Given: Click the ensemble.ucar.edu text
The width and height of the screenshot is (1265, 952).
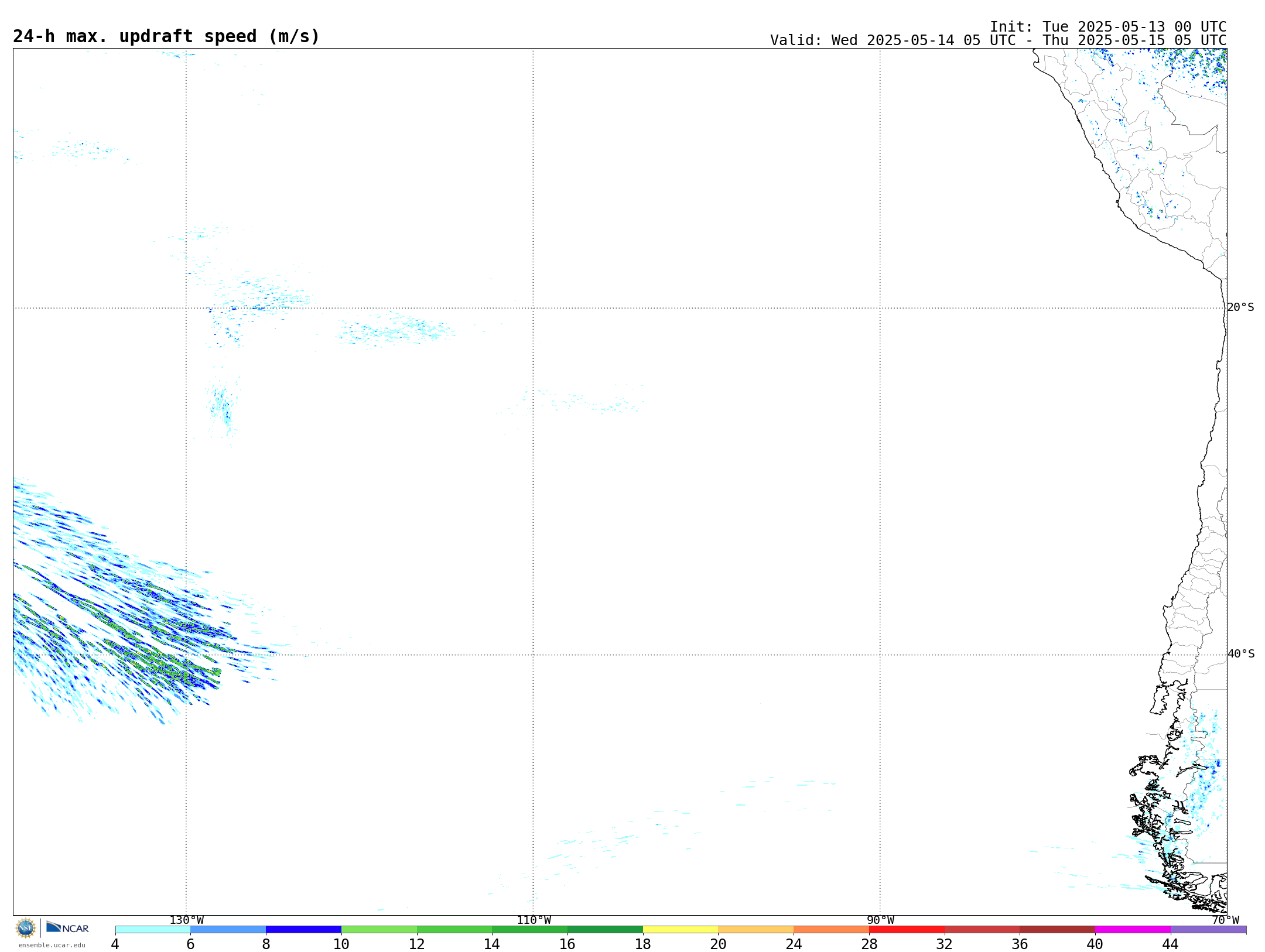Looking at the screenshot, I should [x=52, y=945].
